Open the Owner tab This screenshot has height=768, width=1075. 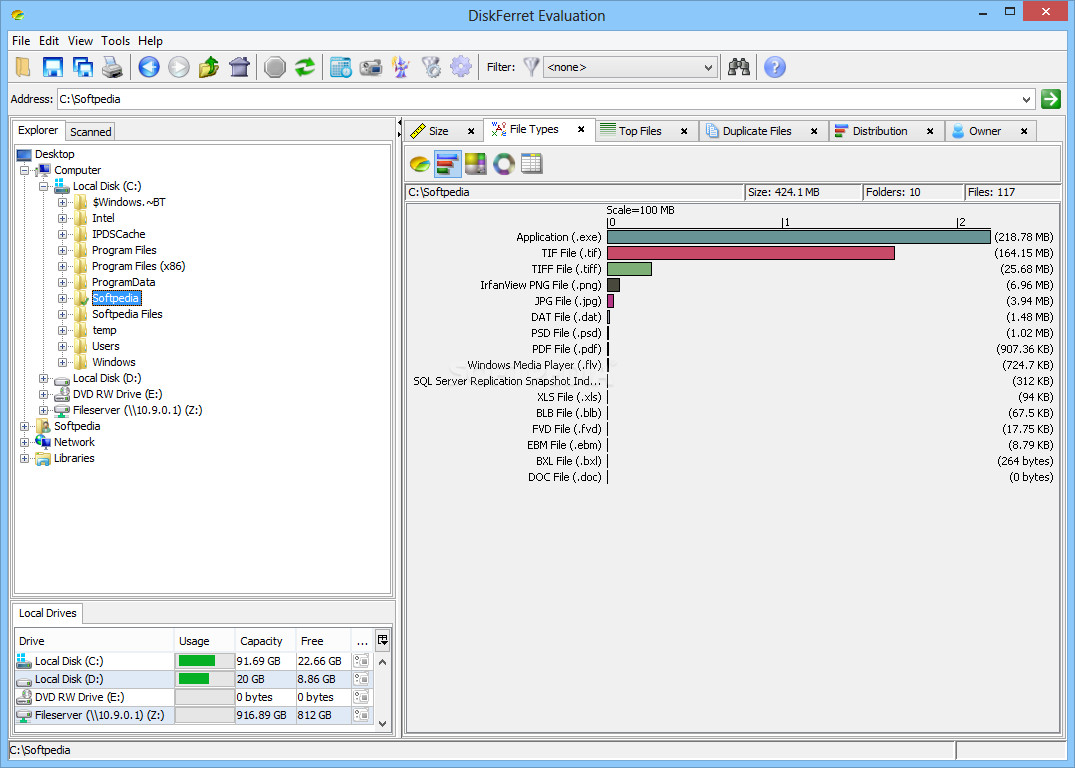[x=985, y=131]
